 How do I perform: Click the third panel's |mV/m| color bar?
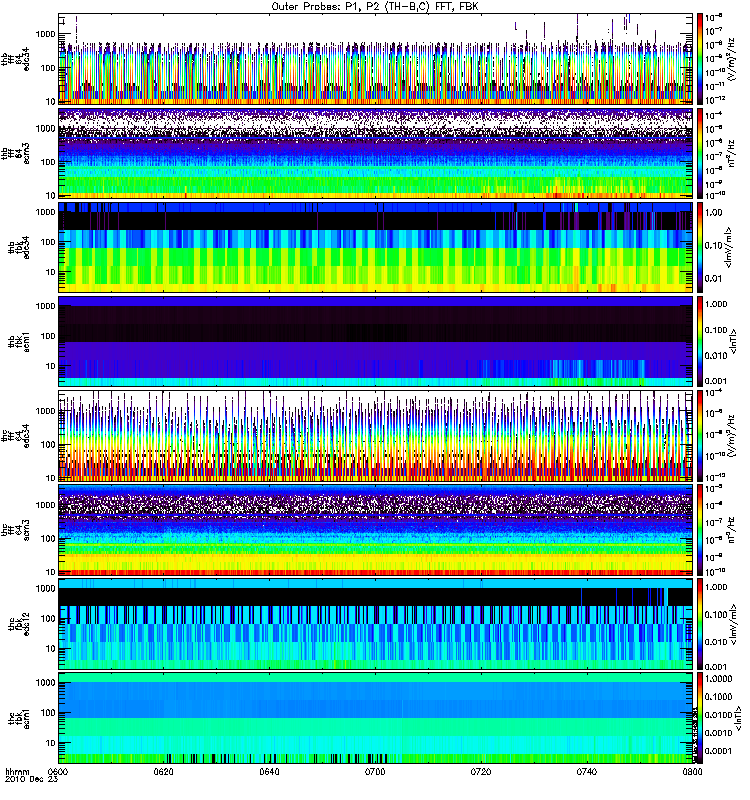click(x=700, y=247)
